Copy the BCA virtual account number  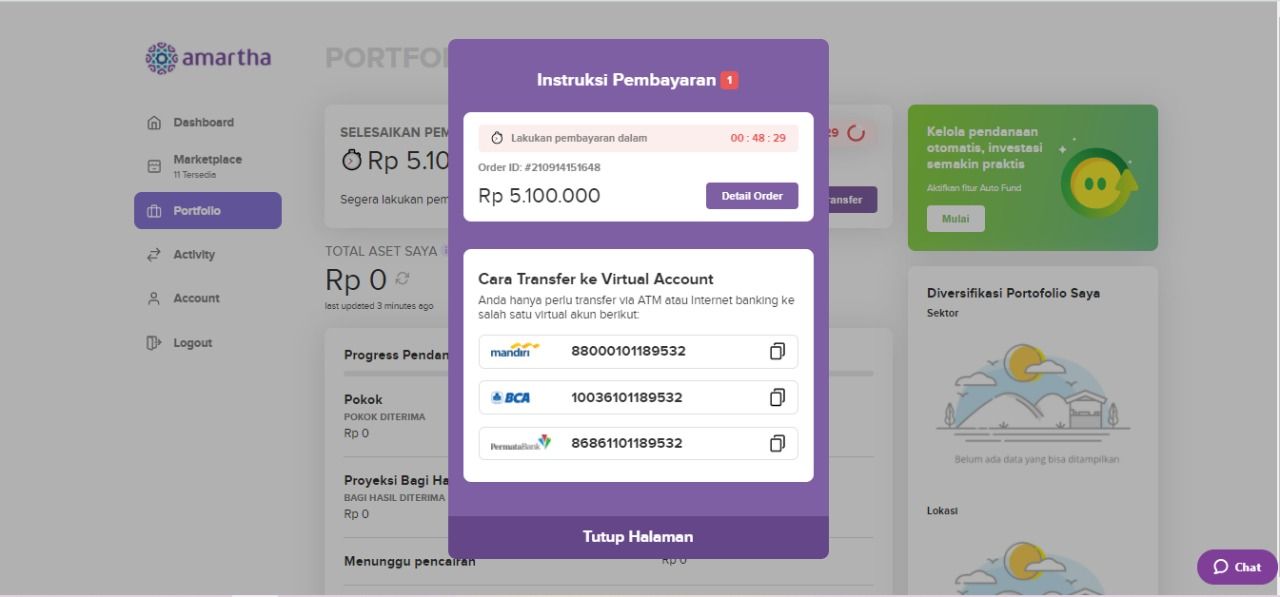coord(777,397)
